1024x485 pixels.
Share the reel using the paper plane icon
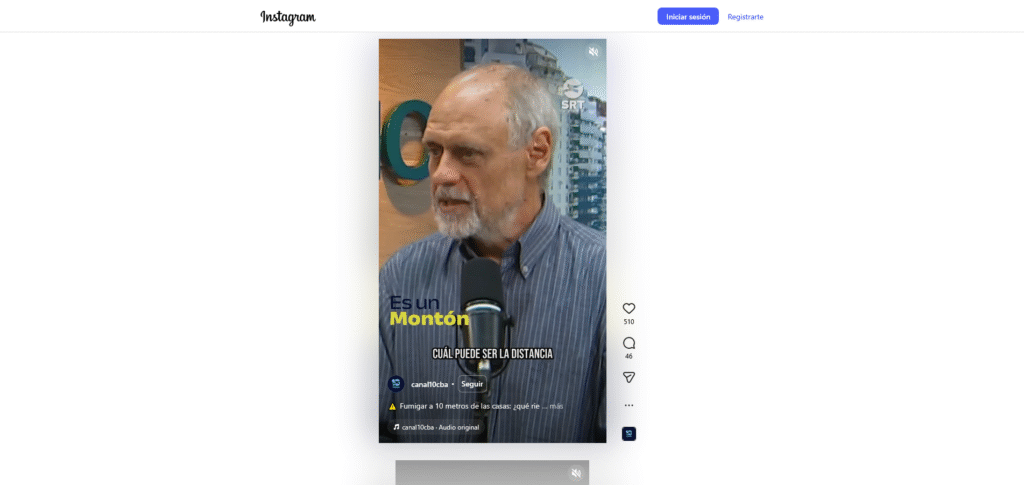coord(629,377)
